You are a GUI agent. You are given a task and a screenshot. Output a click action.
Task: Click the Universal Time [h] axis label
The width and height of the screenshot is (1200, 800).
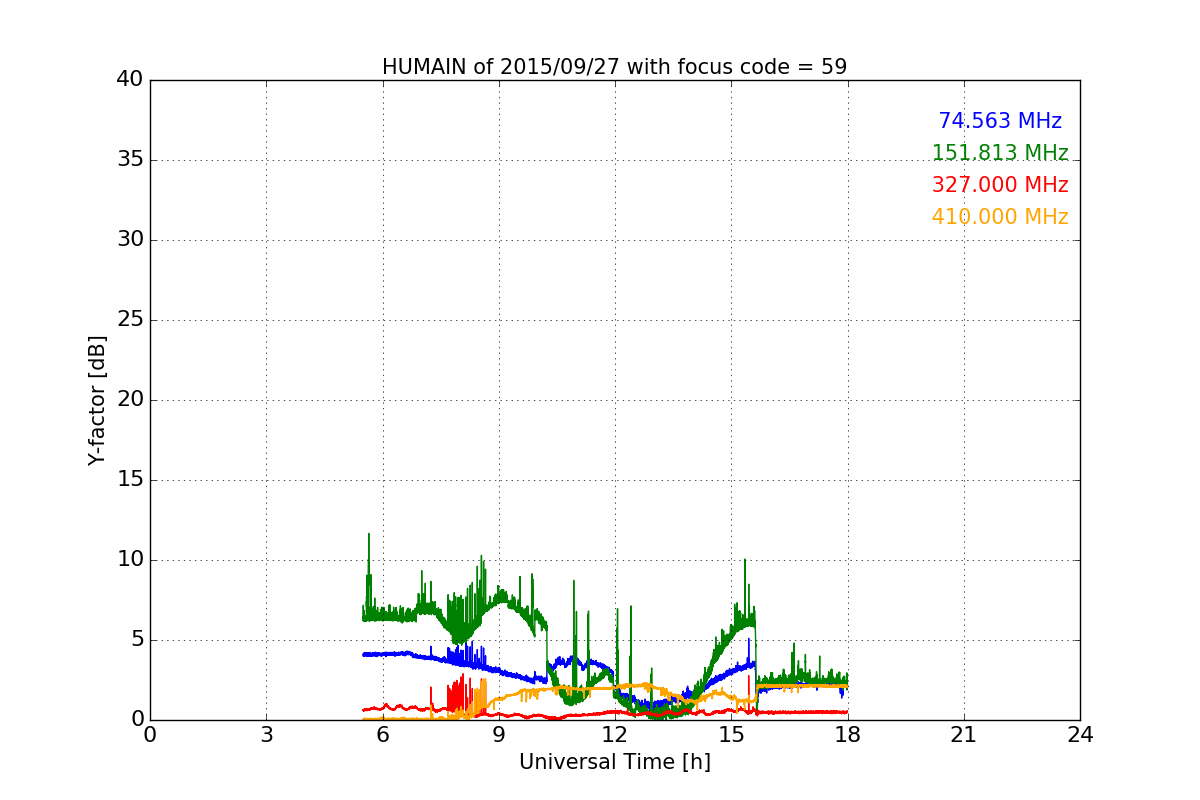pos(614,762)
